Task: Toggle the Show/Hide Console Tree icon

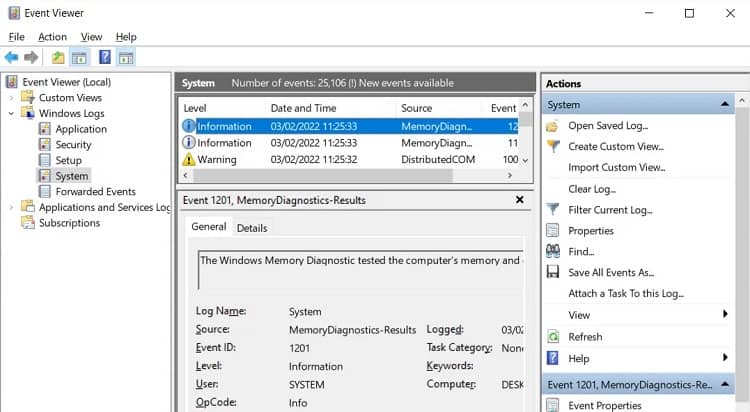Action: (x=79, y=58)
